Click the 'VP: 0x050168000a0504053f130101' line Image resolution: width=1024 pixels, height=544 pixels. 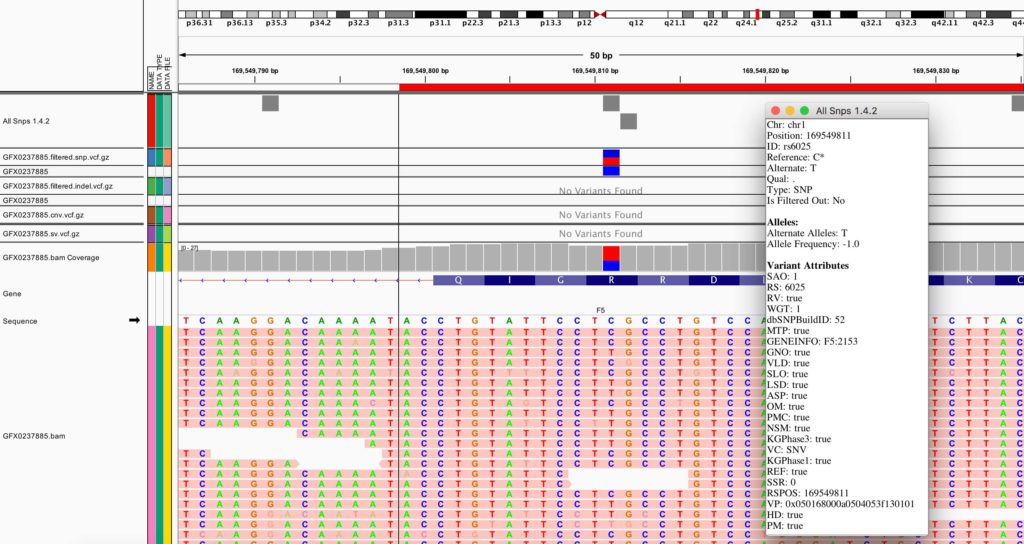pos(840,504)
